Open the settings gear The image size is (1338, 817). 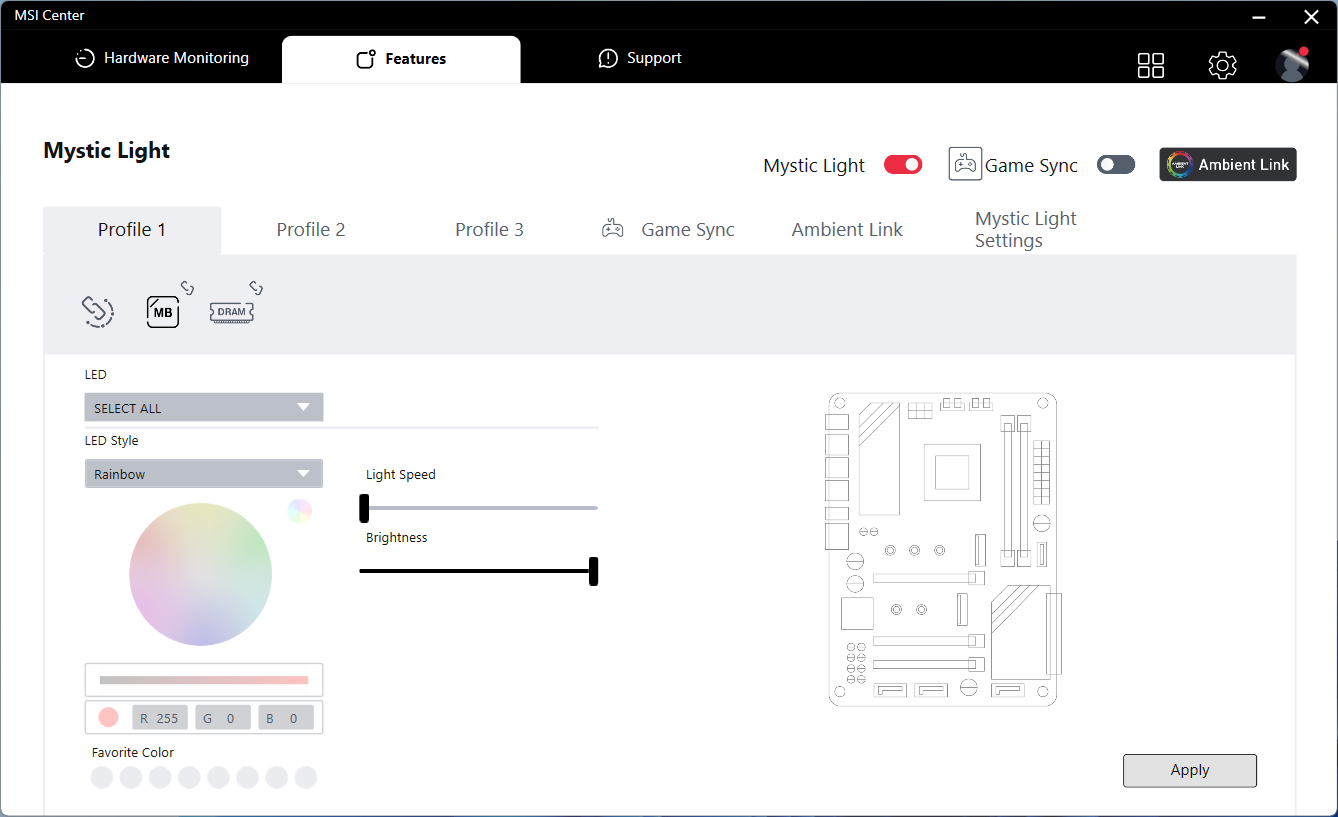click(1222, 65)
